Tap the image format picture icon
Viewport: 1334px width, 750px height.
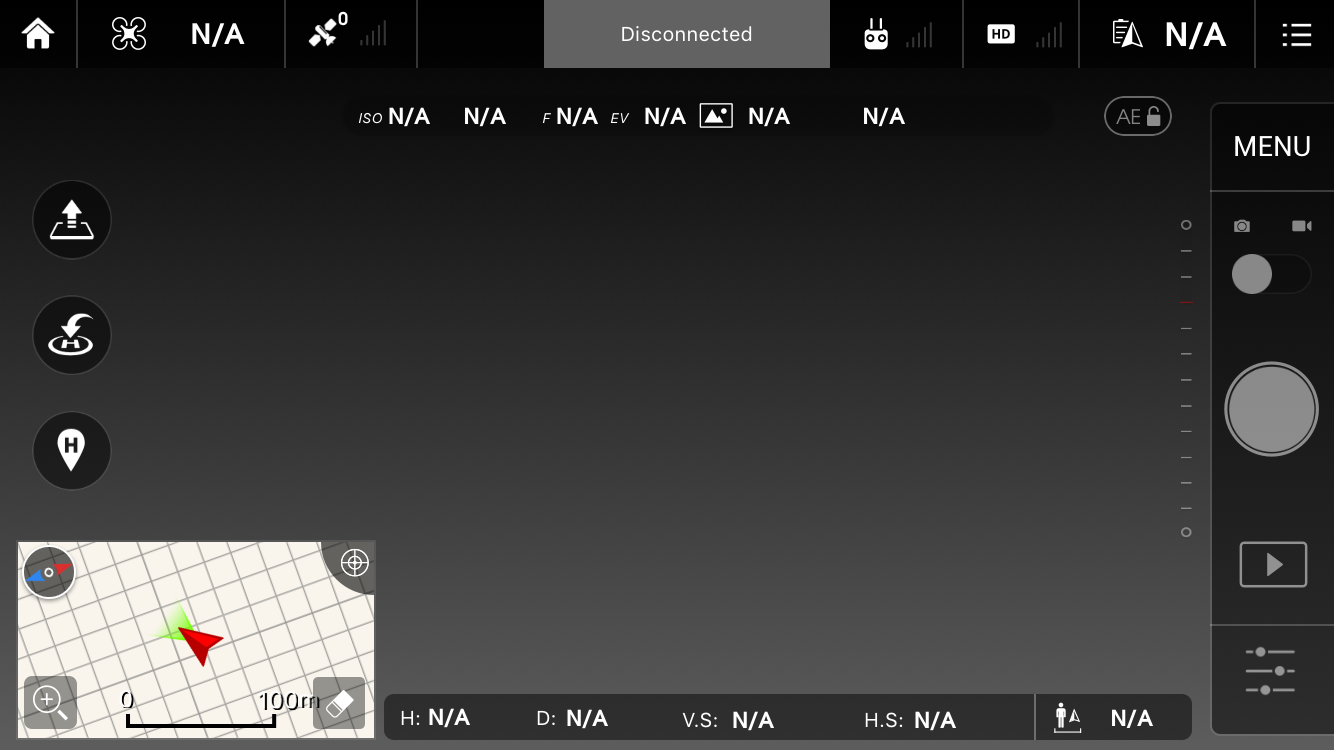716,116
